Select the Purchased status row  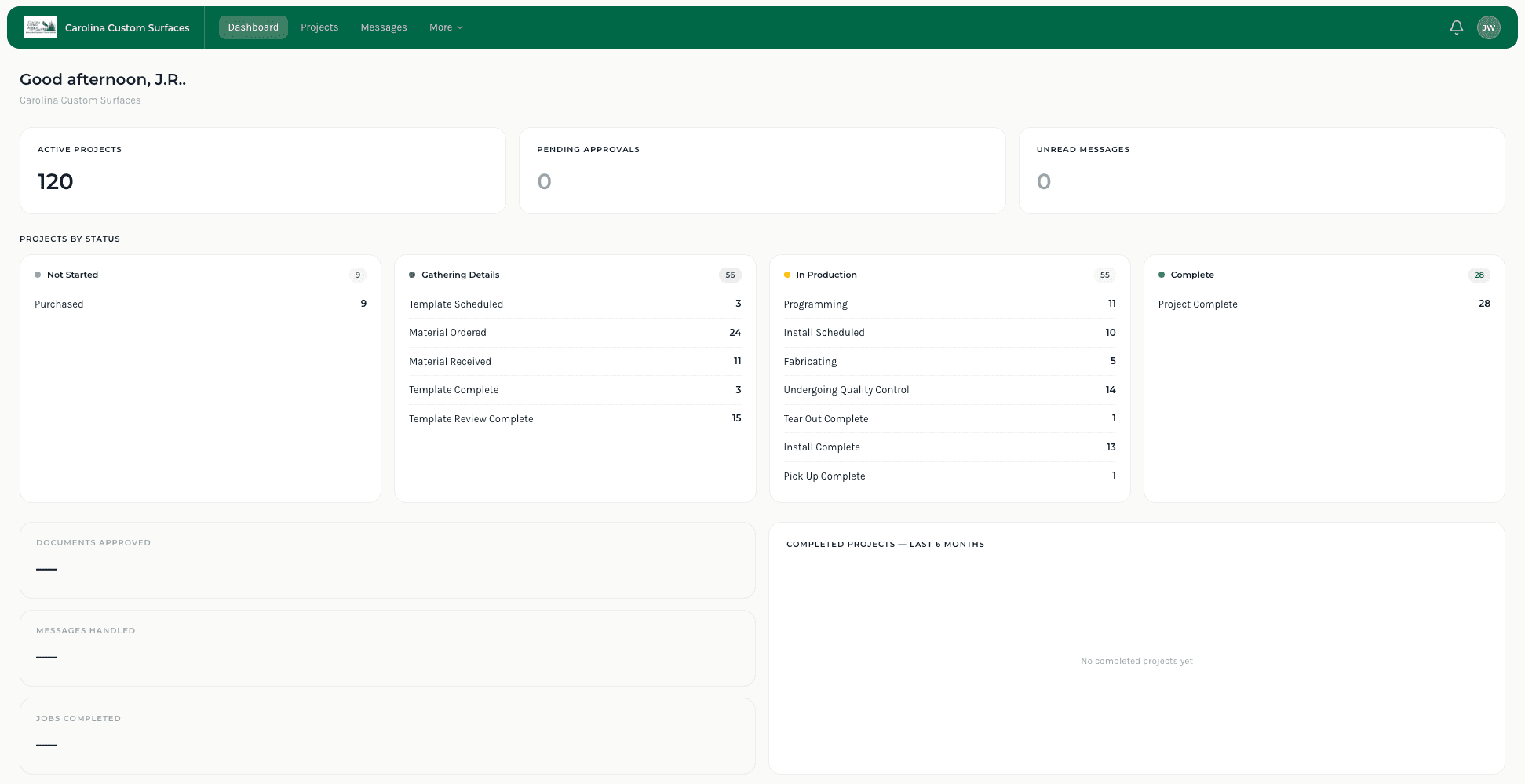point(199,304)
